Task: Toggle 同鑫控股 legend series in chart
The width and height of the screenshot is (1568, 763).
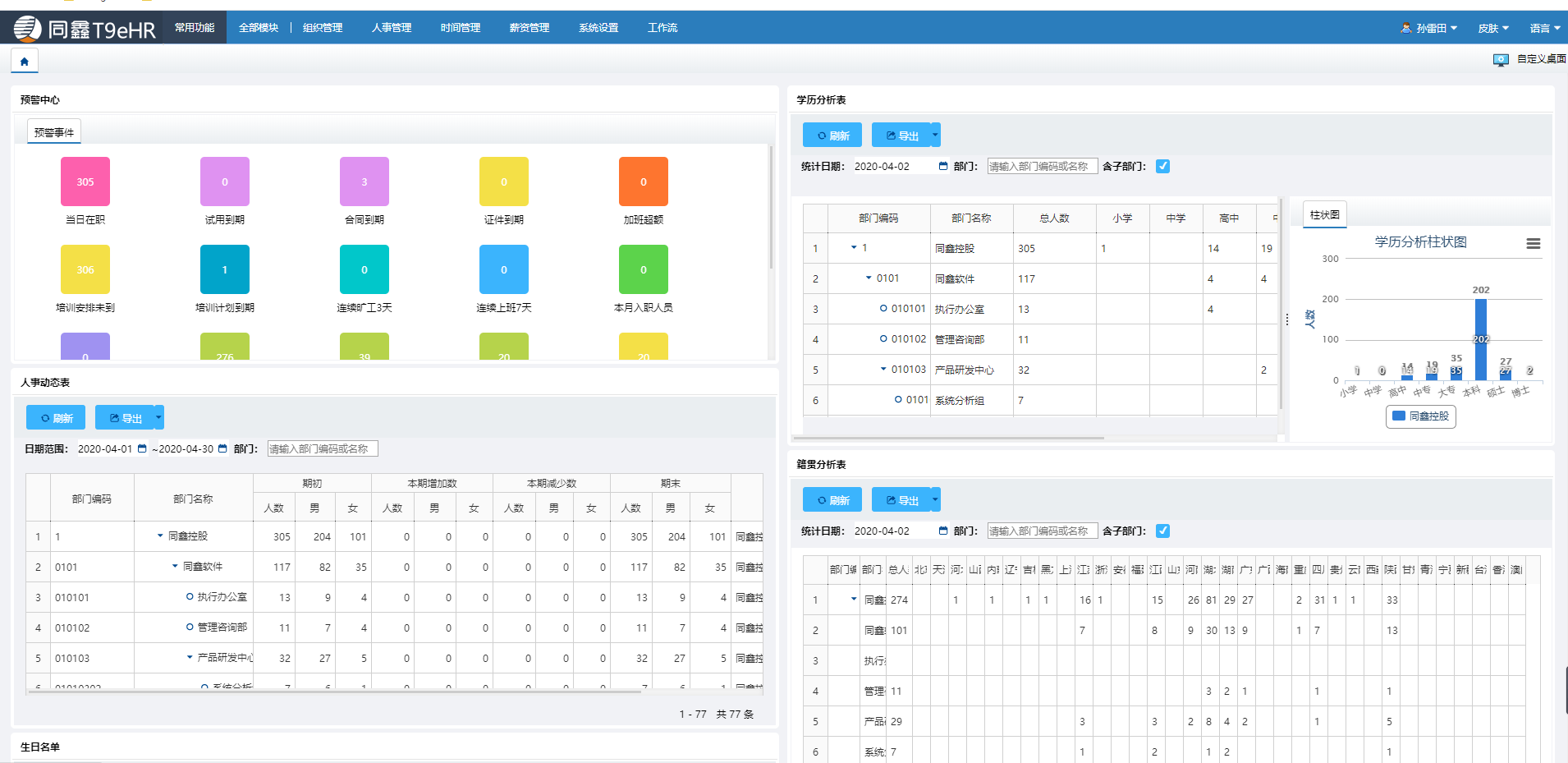Action: (x=1420, y=416)
